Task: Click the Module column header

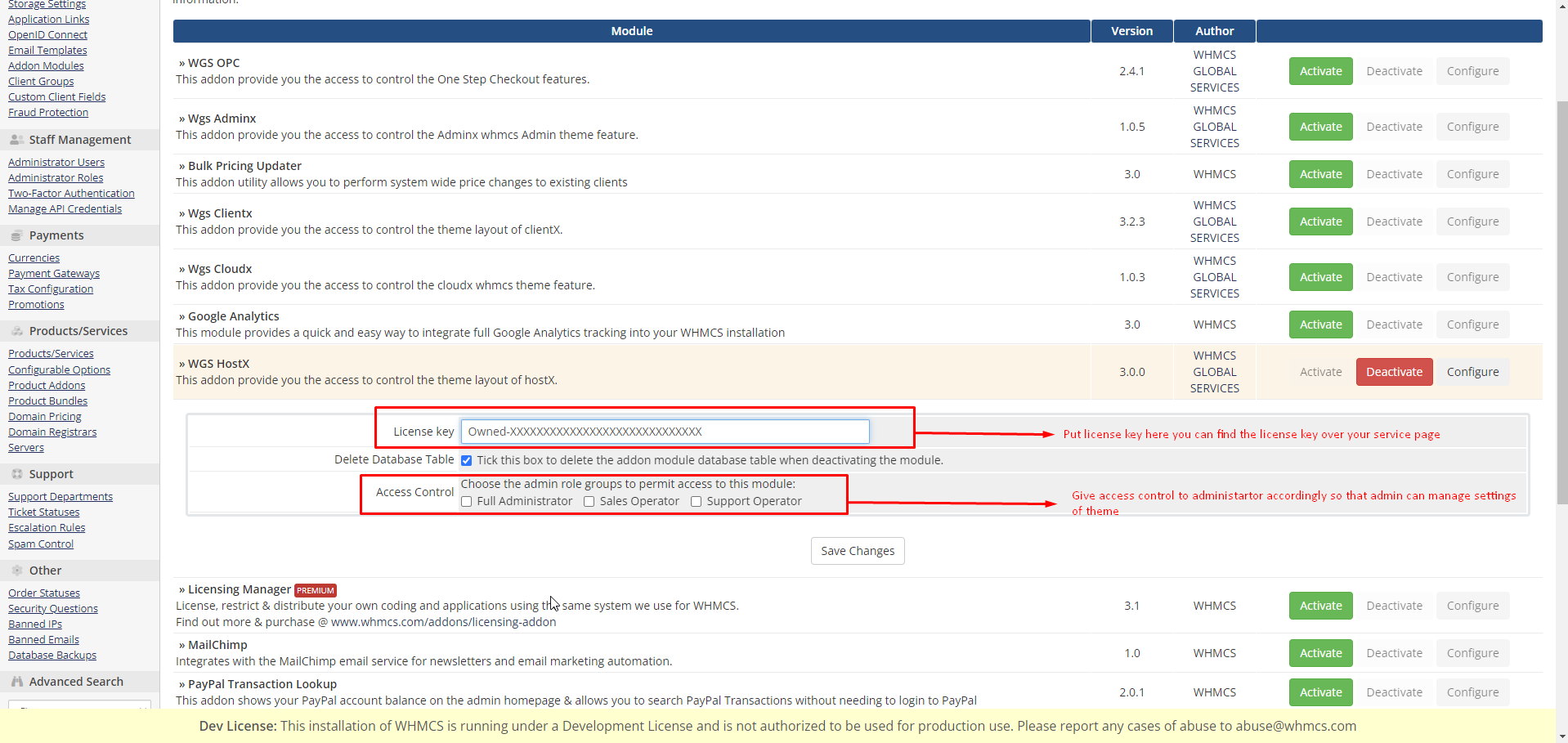Action: coord(631,31)
